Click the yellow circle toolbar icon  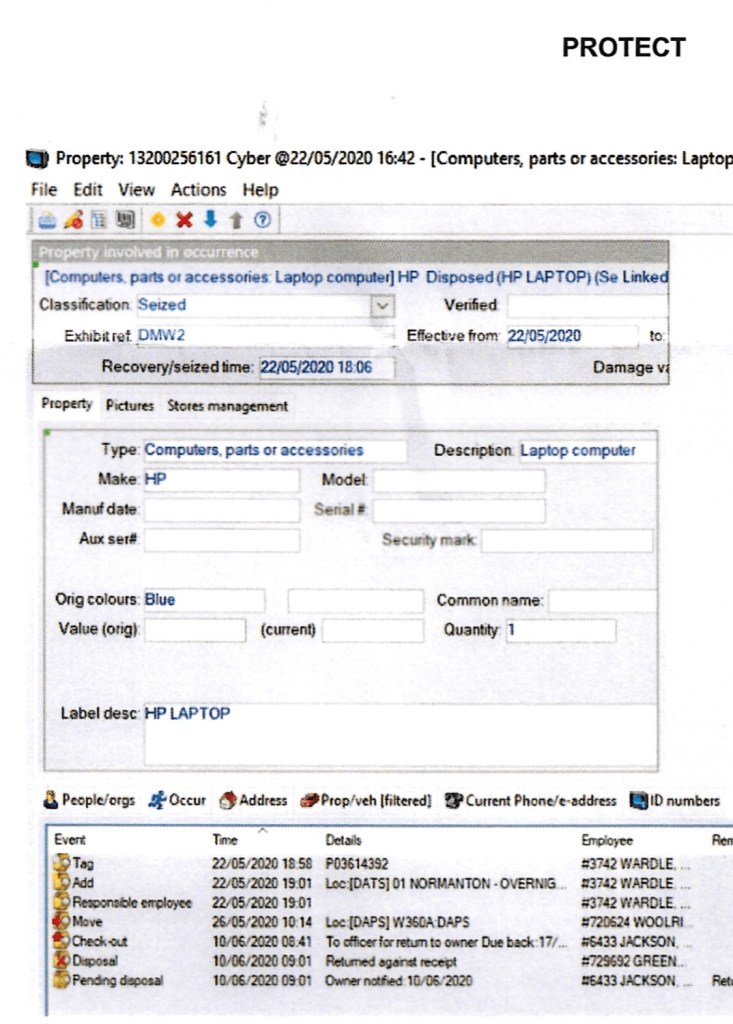point(158,220)
